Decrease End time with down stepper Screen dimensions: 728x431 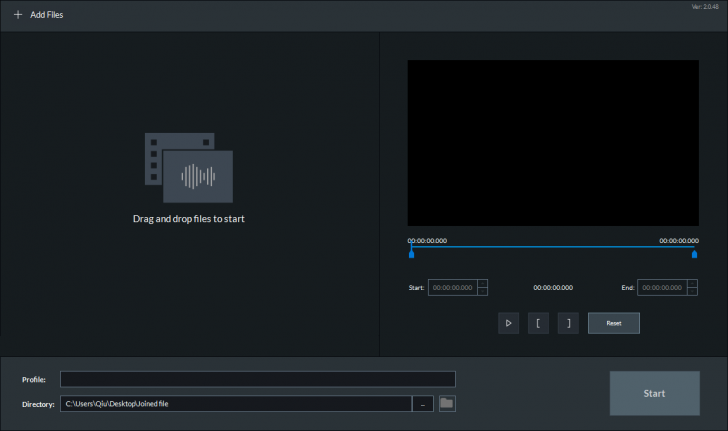pyautogui.click(x=692, y=292)
